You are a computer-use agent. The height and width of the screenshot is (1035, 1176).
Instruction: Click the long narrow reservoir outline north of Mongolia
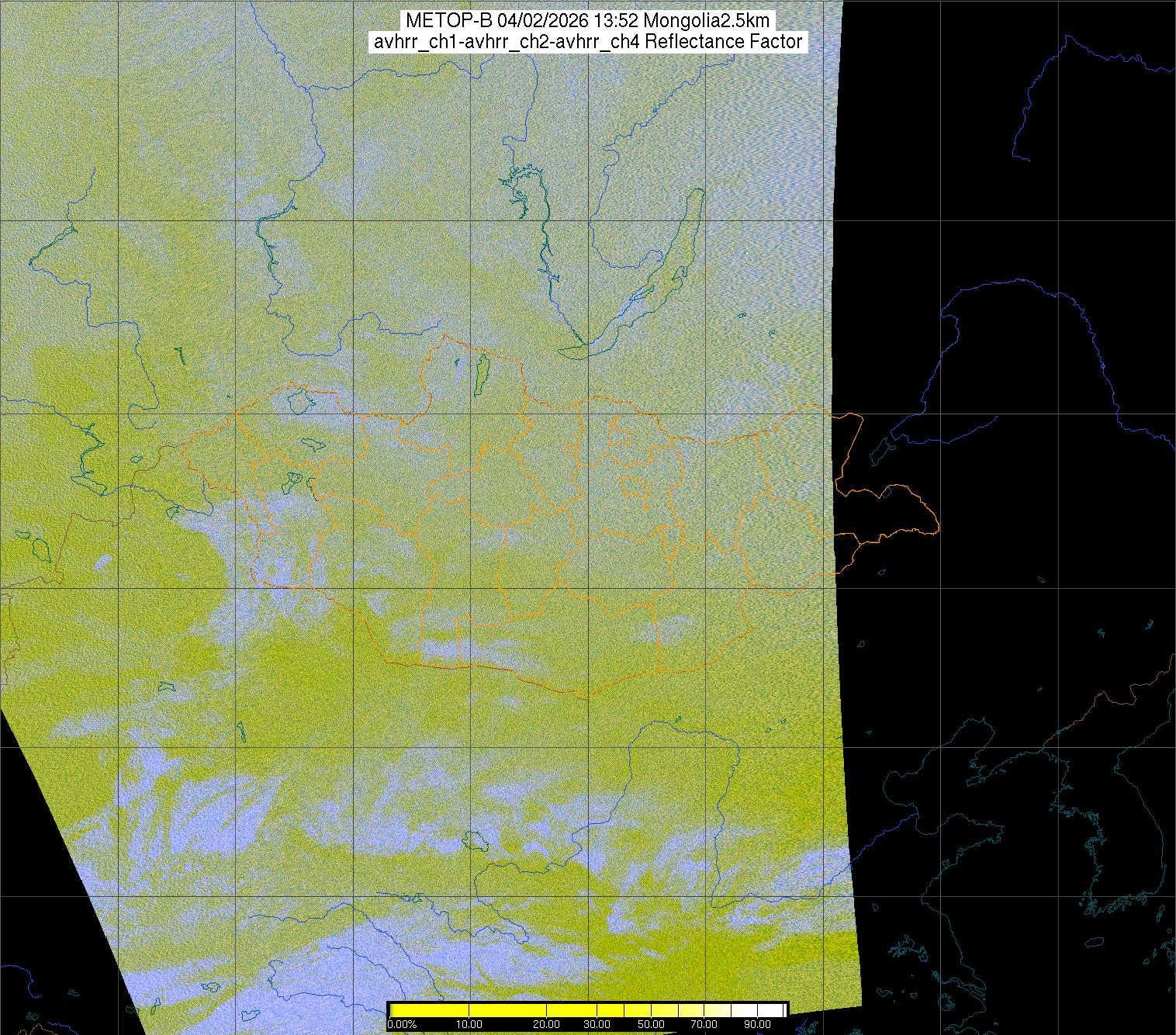click(545, 233)
